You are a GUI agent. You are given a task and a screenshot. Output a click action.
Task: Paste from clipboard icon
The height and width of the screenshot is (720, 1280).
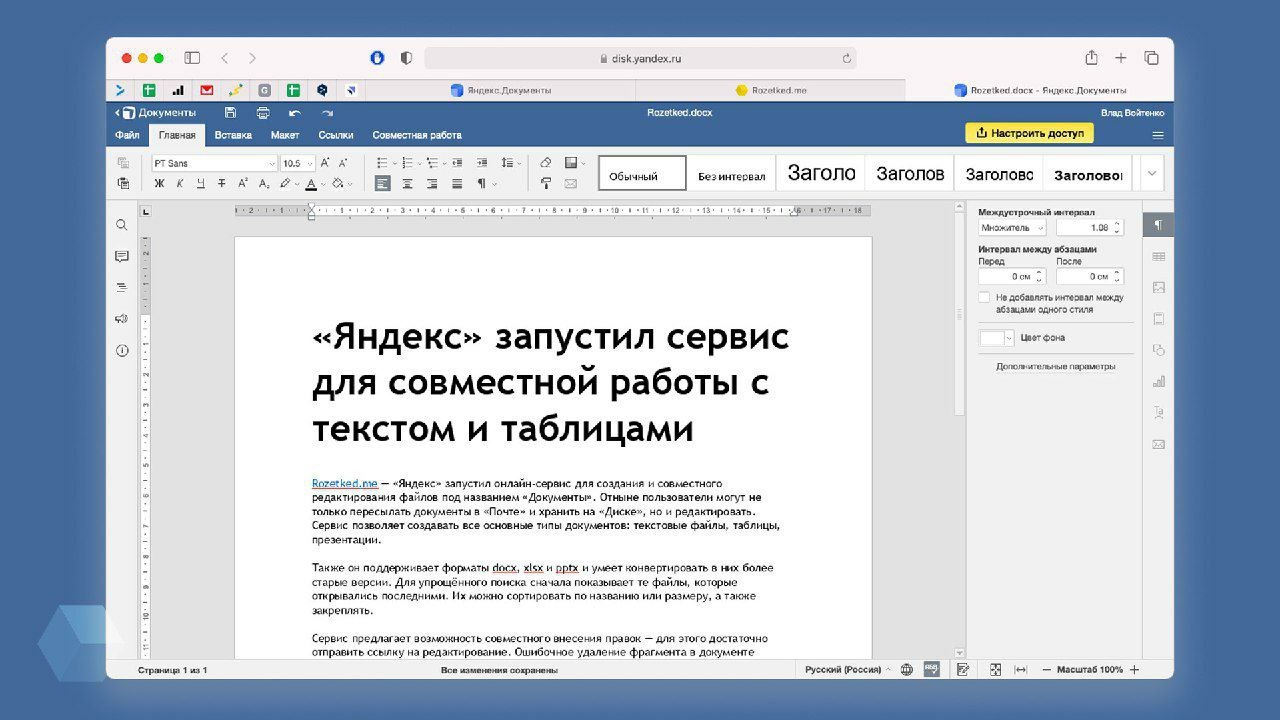pos(124,183)
